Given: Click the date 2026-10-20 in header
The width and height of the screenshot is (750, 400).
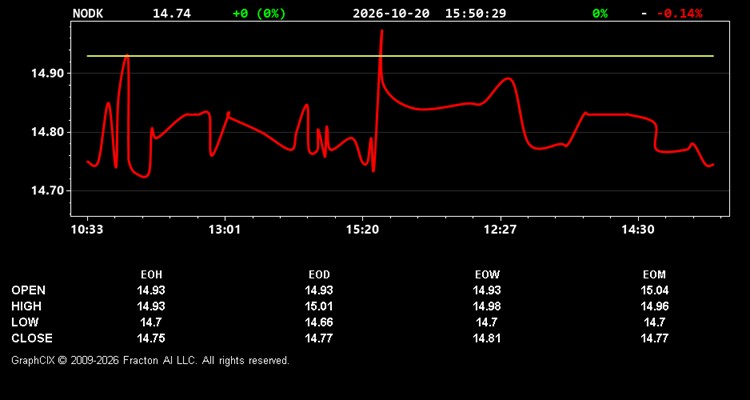Looking at the screenshot, I should click(391, 13).
